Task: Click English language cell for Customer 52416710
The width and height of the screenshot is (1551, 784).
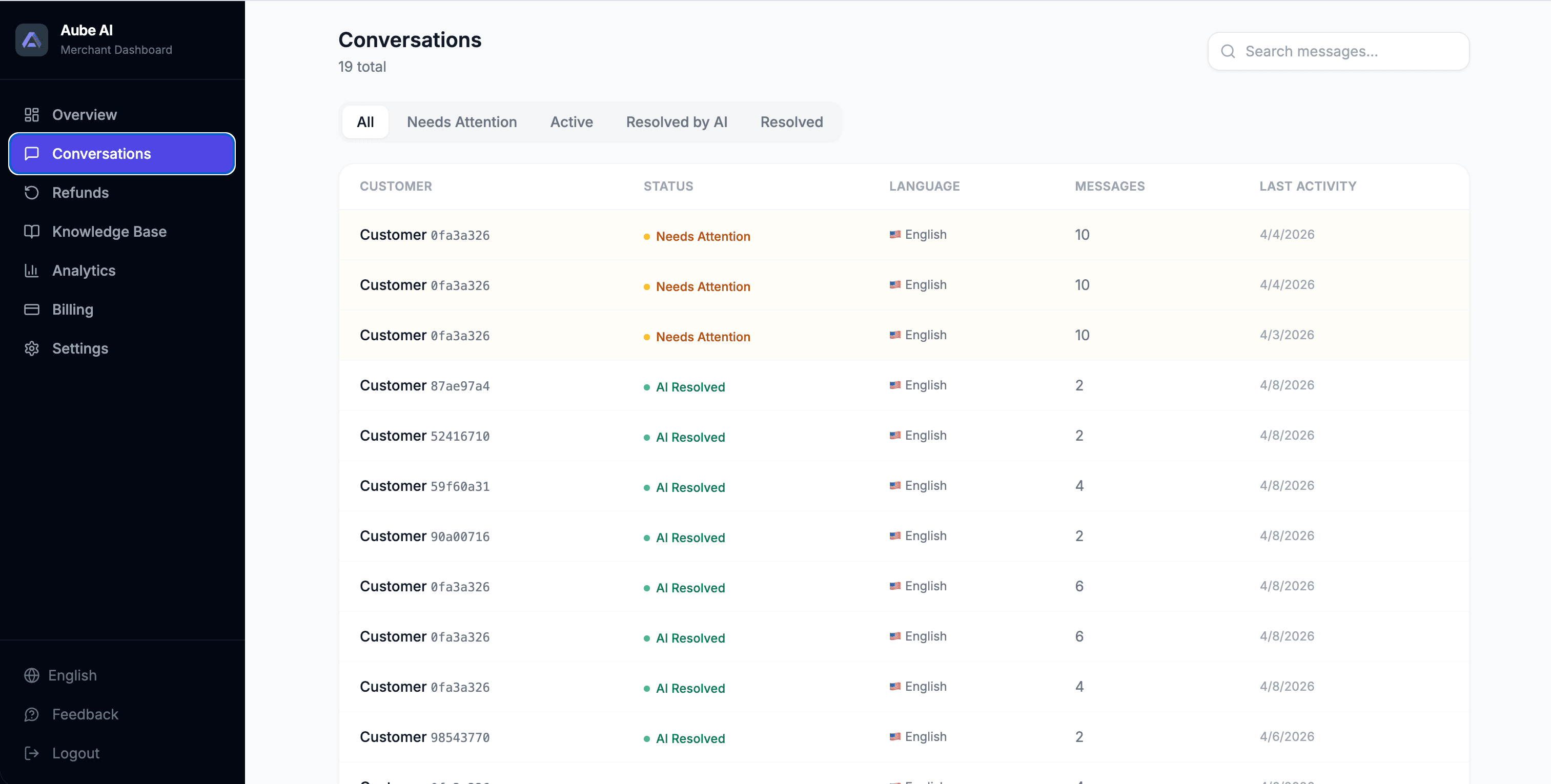Action: [x=917, y=436]
